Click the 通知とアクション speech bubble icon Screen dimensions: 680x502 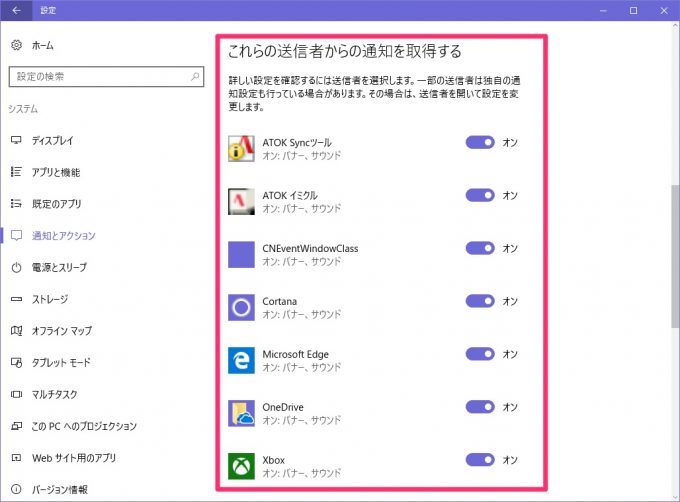point(16,235)
